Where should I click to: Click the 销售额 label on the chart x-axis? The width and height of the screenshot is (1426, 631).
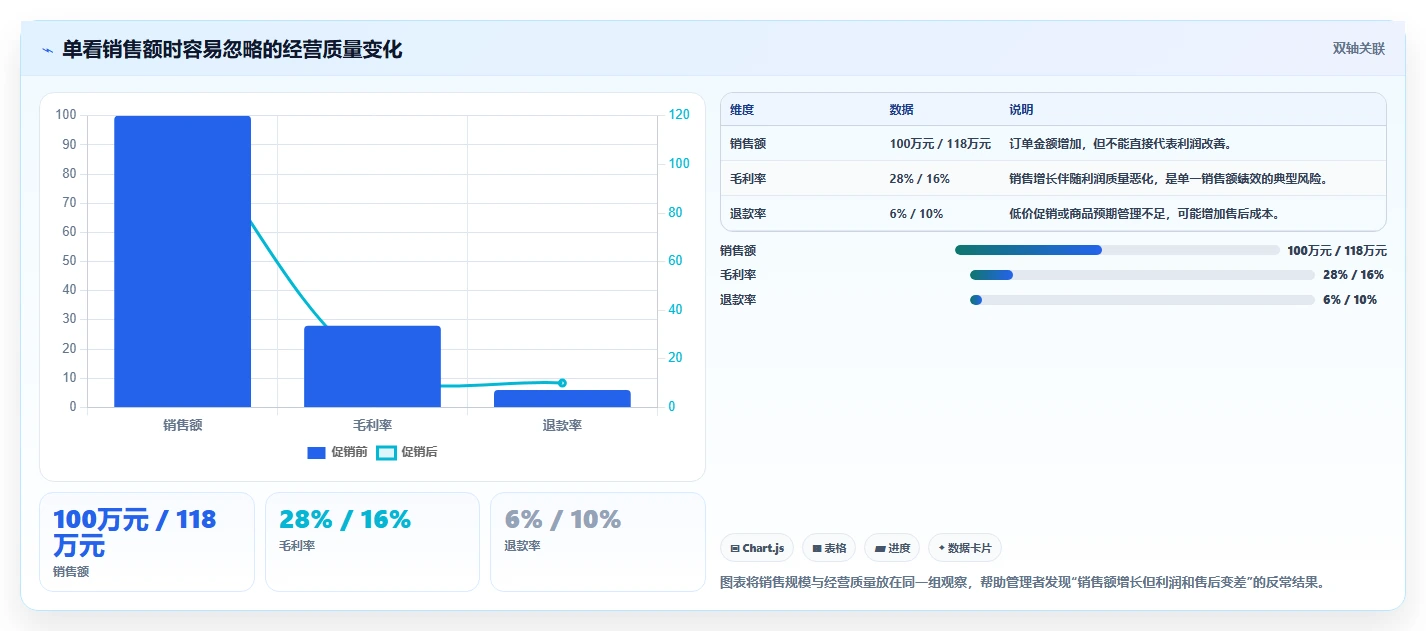[x=182, y=425]
